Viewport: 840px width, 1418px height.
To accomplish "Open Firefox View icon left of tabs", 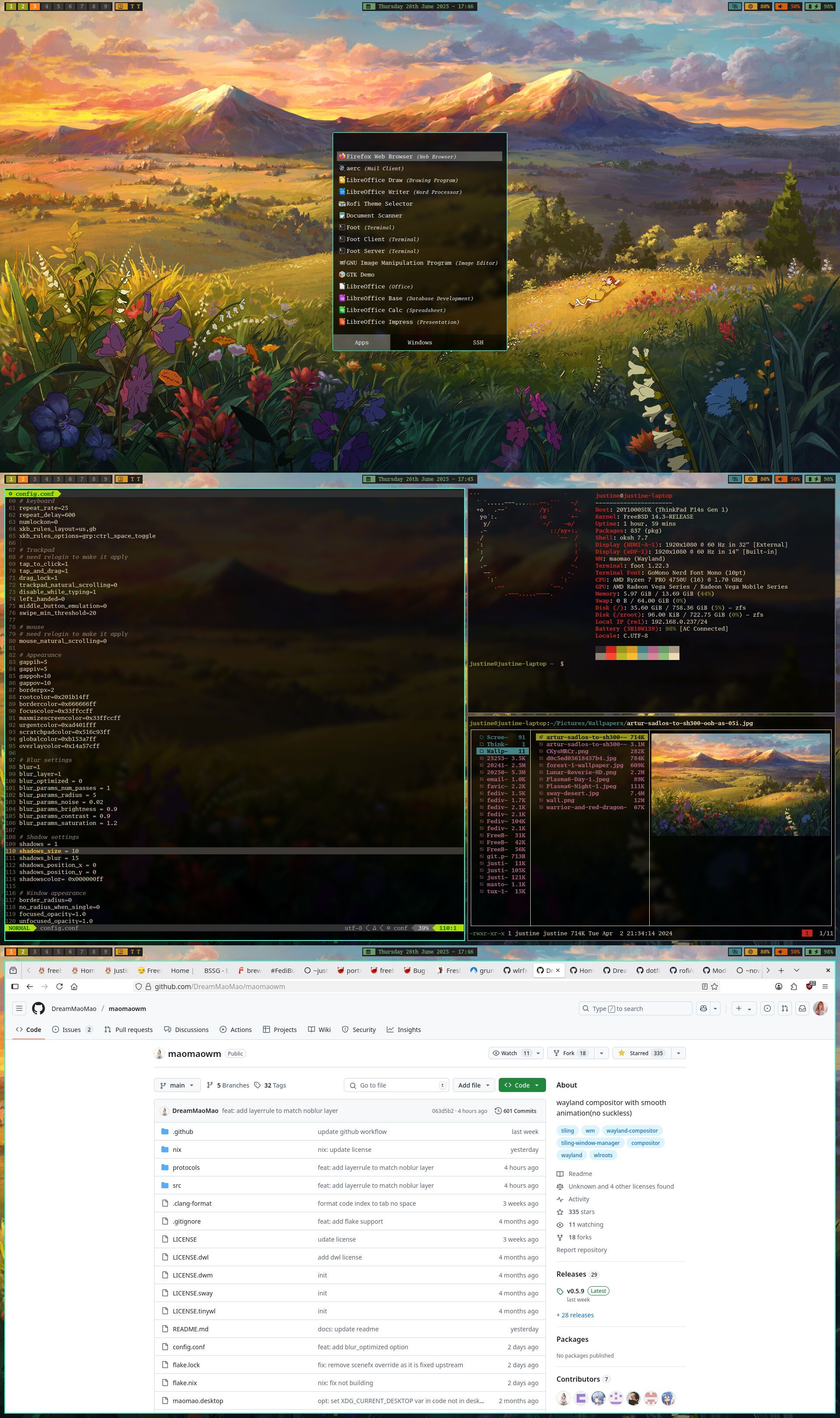I will click(x=14, y=970).
